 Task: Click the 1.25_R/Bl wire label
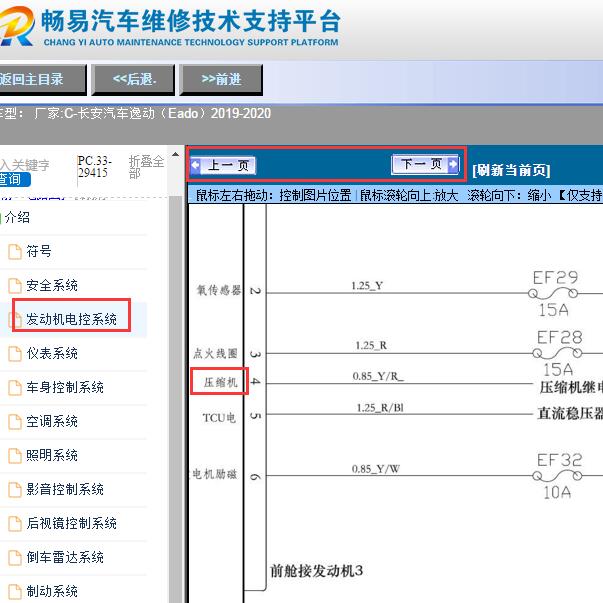click(380, 407)
